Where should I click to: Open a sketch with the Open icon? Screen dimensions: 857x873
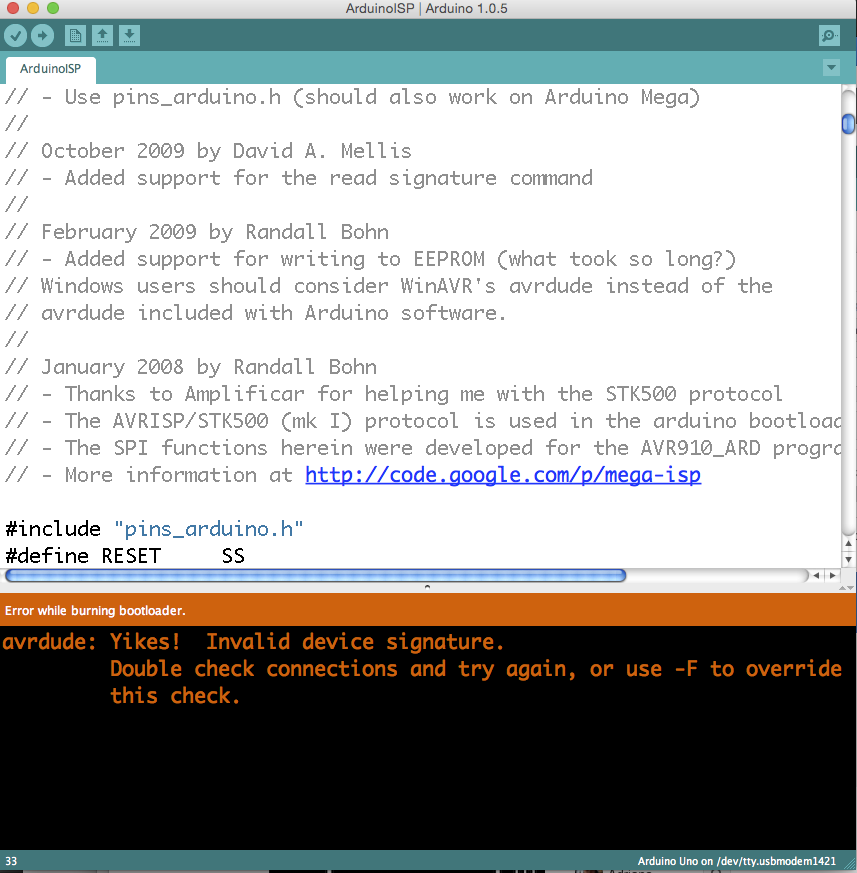(102, 36)
